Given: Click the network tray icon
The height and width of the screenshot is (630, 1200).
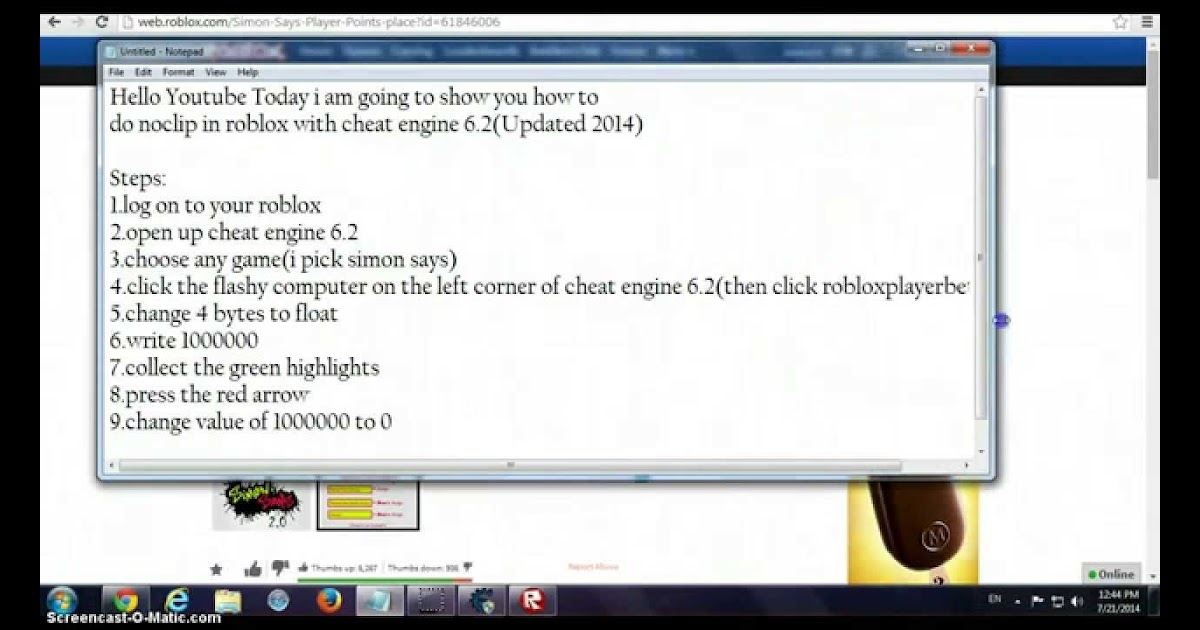Looking at the screenshot, I should pos(1057,601).
